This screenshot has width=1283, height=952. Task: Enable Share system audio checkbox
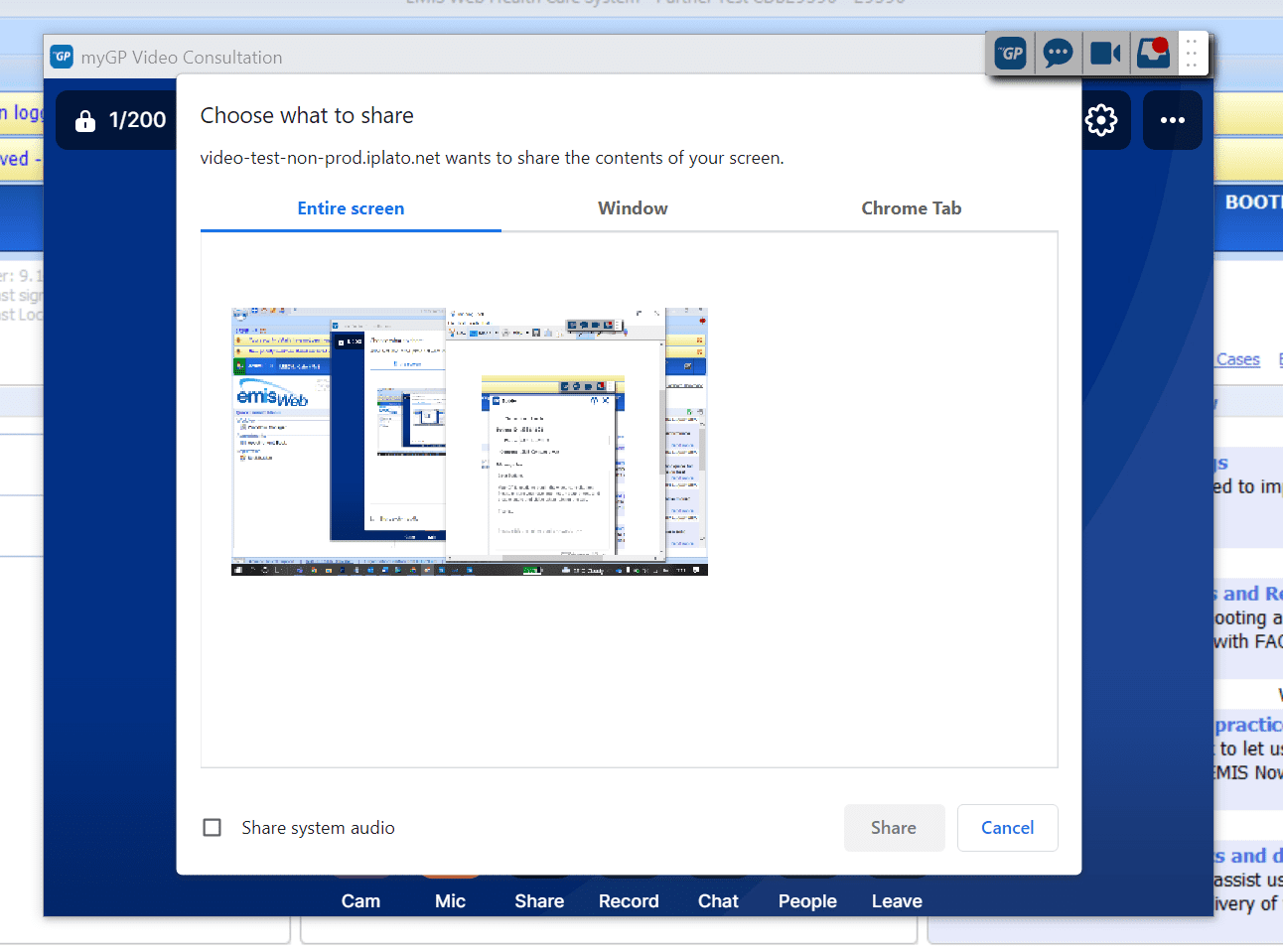[212, 827]
